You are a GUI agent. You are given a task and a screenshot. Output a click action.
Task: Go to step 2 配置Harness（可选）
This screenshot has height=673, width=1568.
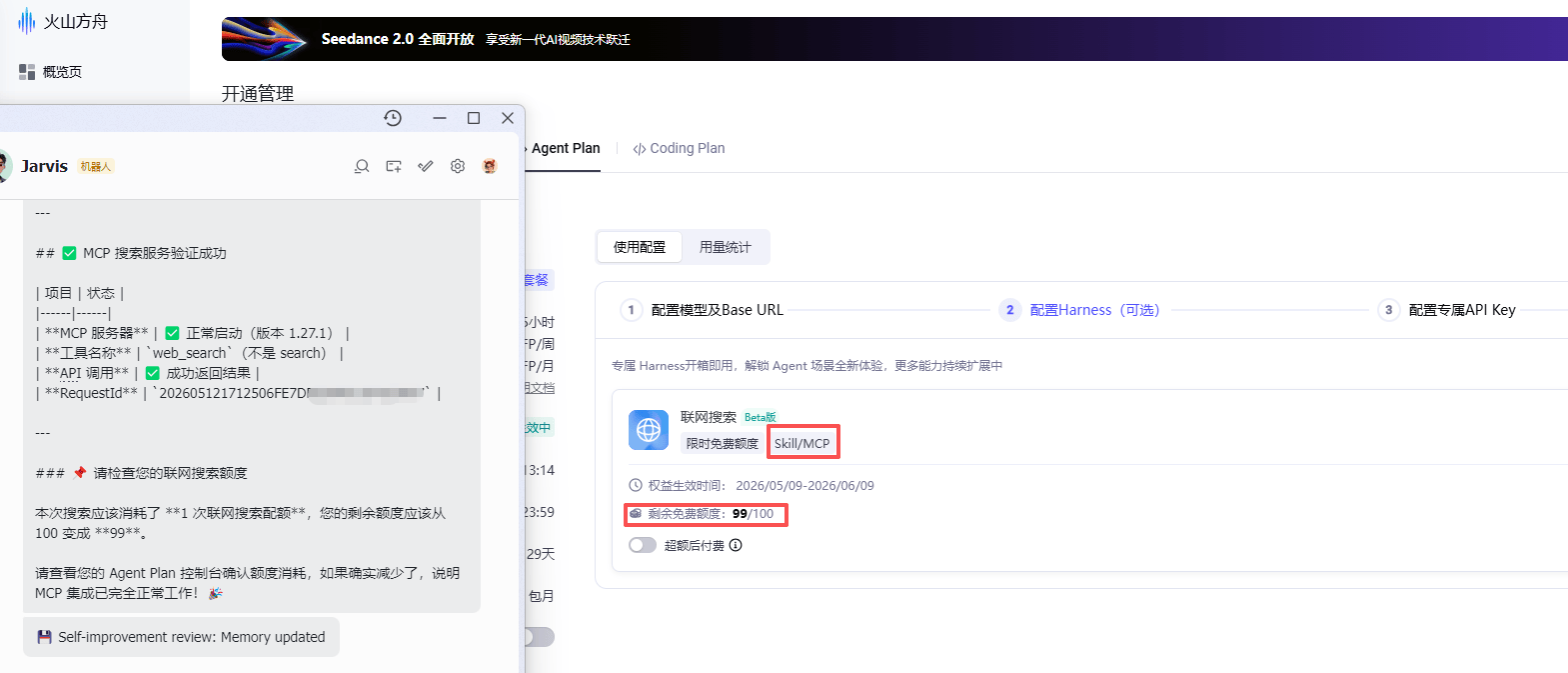click(x=1080, y=310)
